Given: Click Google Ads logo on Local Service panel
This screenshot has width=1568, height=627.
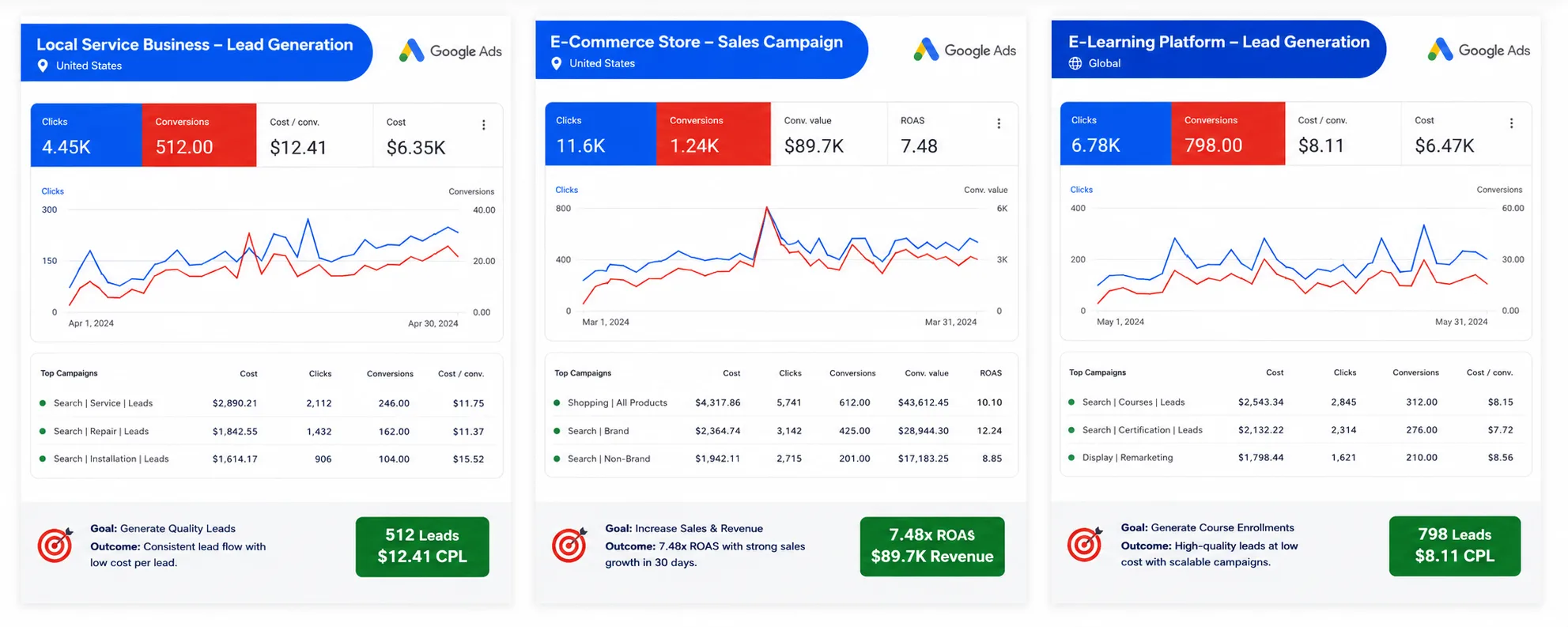Looking at the screenshot, I should click(x=450, y=51).
